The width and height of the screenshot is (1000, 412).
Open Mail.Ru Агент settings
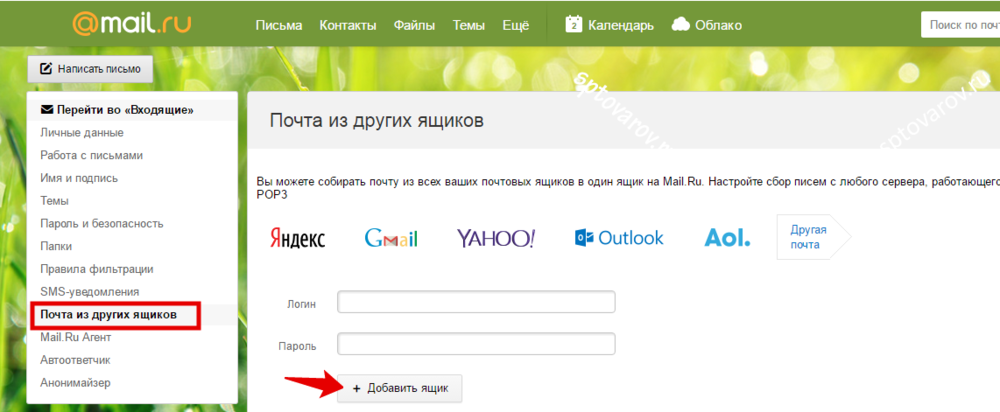[x=75, y=337]
